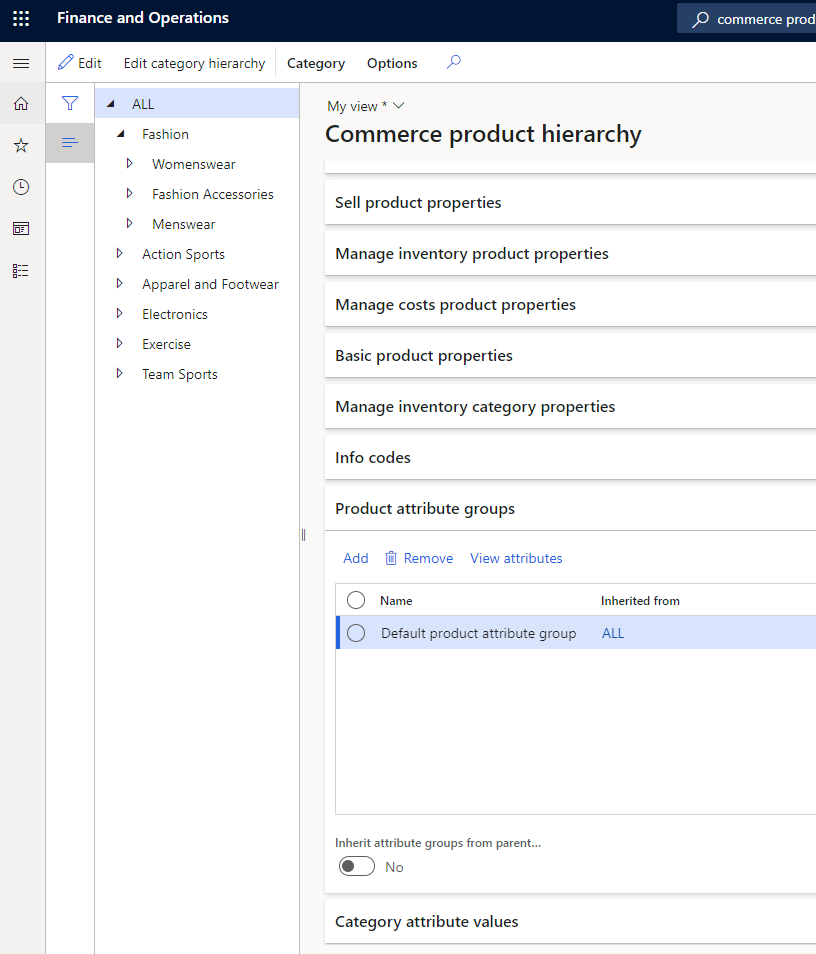The height and width of the screenshot is (954, 816).
Task: Go to home dashboard icon
Action: pyautogui.click(x=20, y=103)
